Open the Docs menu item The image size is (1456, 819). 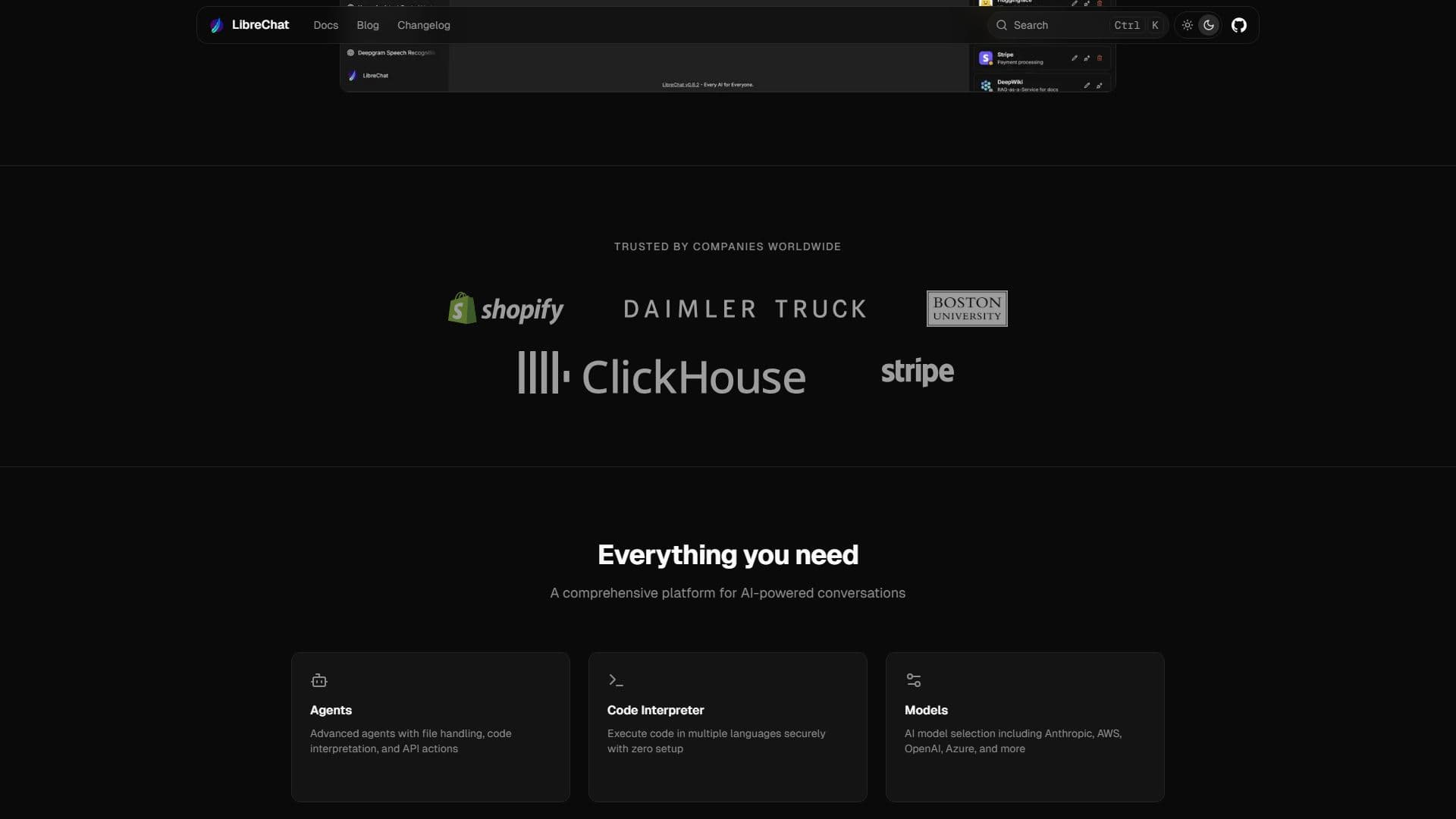point(325,25)
